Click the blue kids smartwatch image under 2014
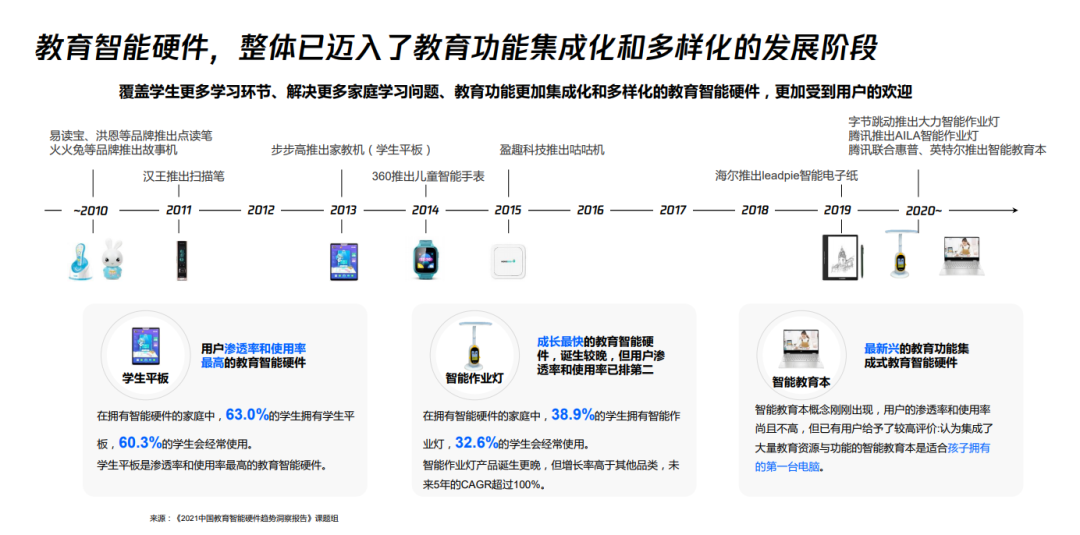The height and width of the screenshot is (535, 1080). pyautogui.click(x=426, y=260)
